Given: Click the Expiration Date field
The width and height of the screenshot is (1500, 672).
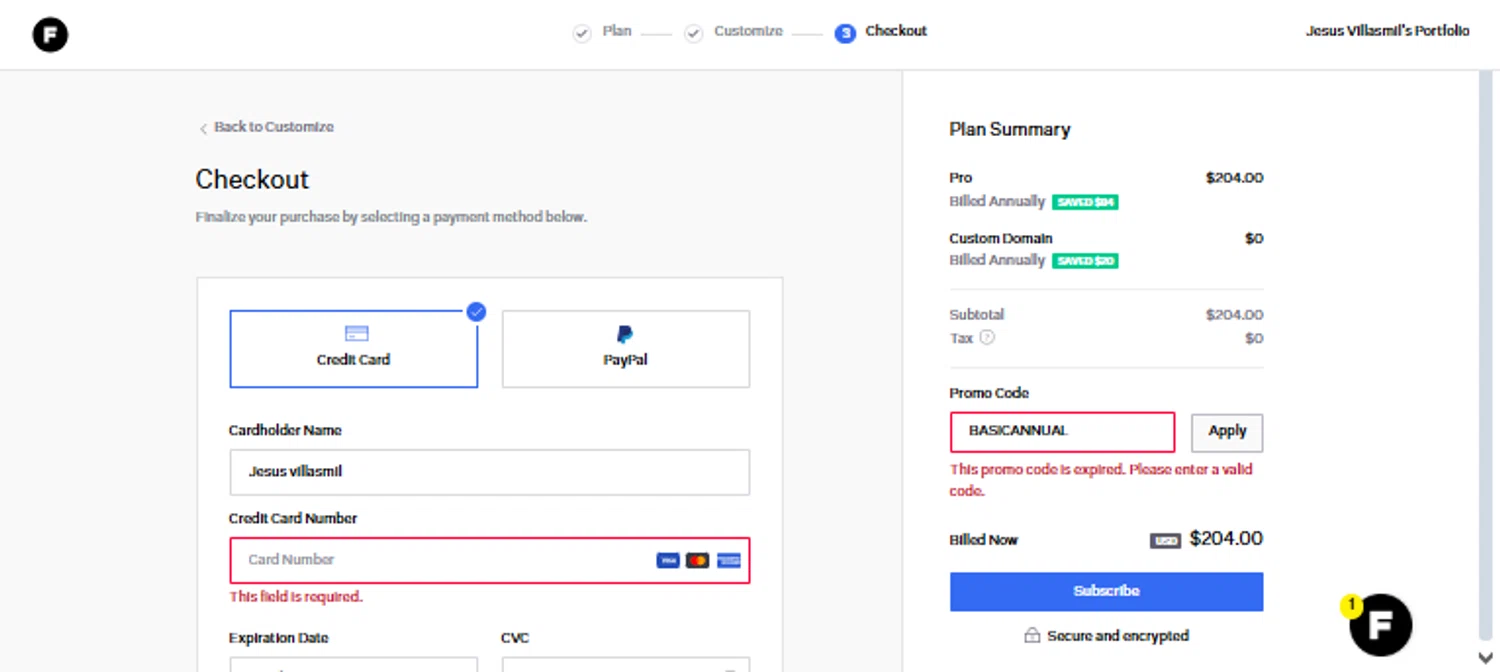Looking at the screenshot, I should click(354, 664).
